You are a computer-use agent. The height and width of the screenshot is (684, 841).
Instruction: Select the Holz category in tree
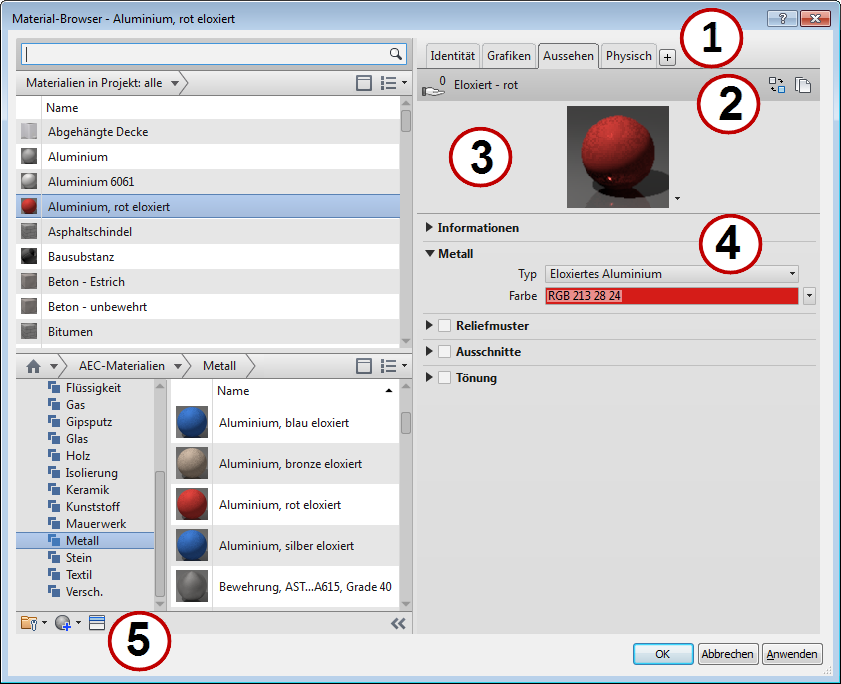click(78, 455)
